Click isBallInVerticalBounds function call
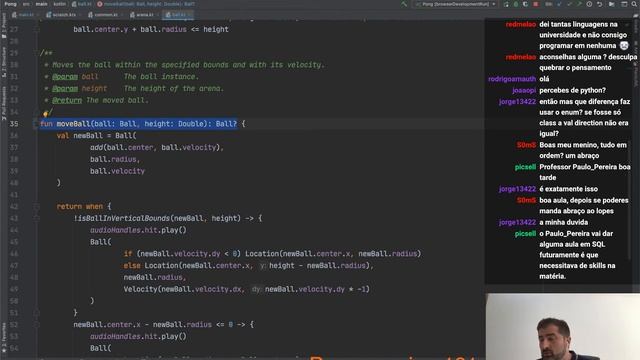 coord(124,218)
